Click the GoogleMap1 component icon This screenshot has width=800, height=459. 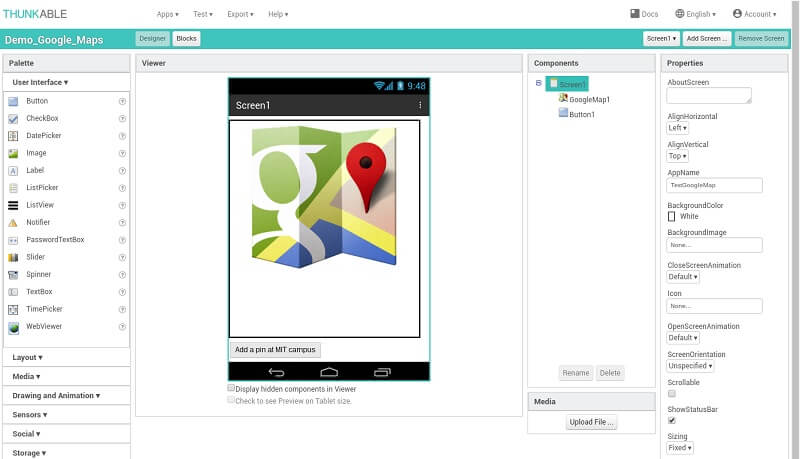(x=563, y=98)
